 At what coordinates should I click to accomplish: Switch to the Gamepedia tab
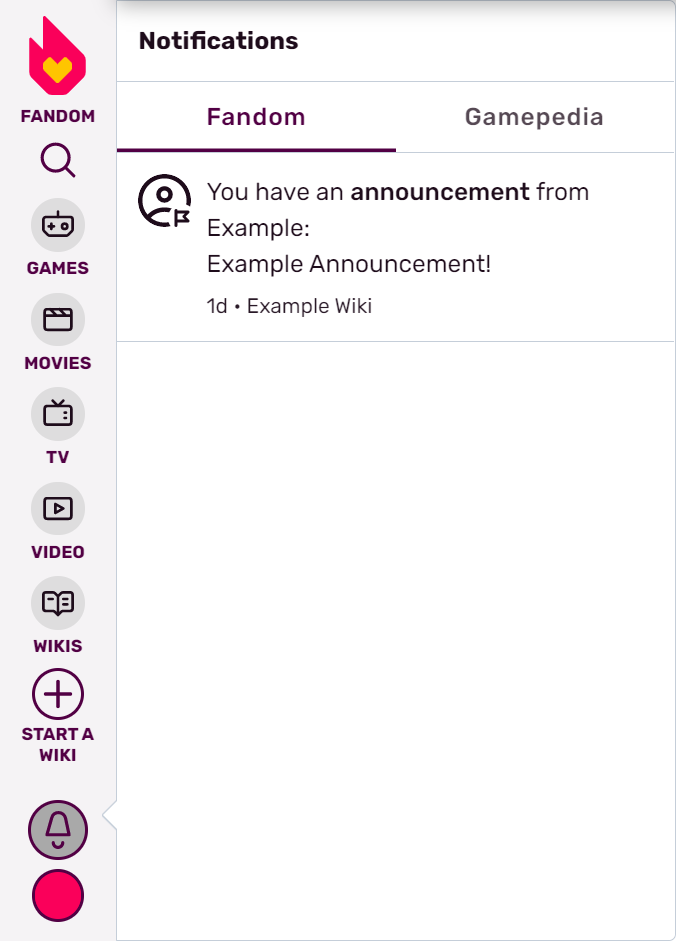(534, 117)
